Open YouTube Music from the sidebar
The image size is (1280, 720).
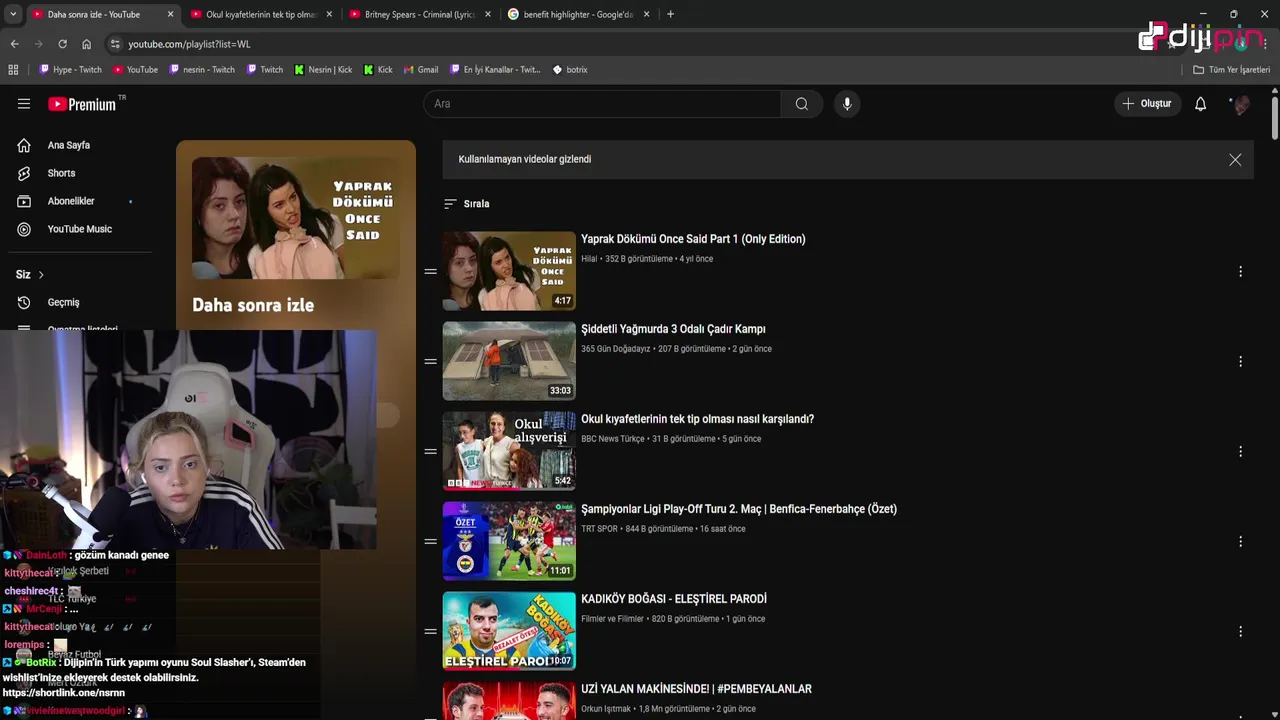click(x=79, y=229)
